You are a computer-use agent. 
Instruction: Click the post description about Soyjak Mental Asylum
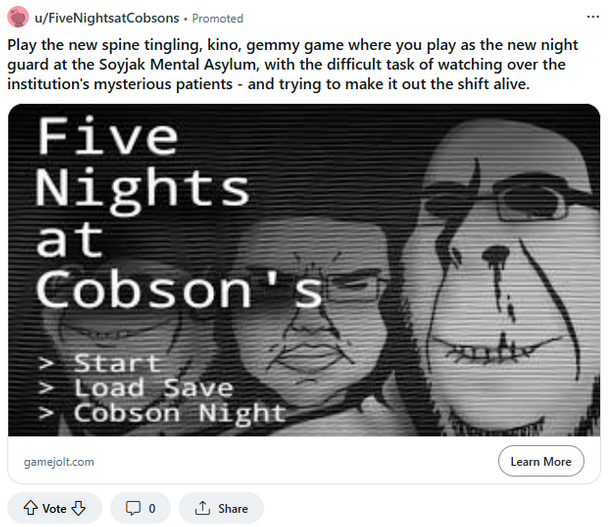coord(293,64)
